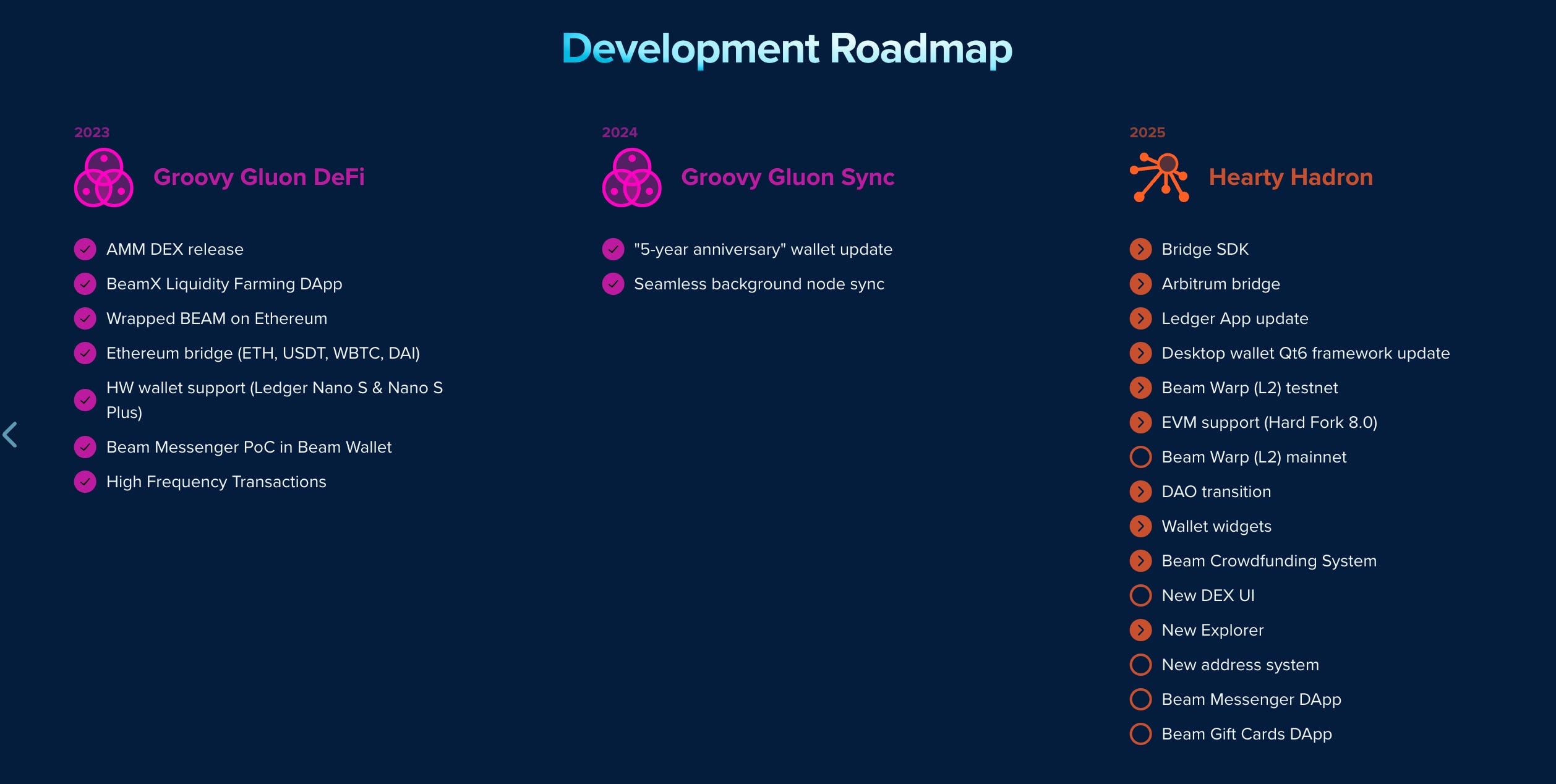Viewport: 1556px width, 784px height.
Task: Click arrow icon beside Arbitrum bridge
Action: point(1141,284)
